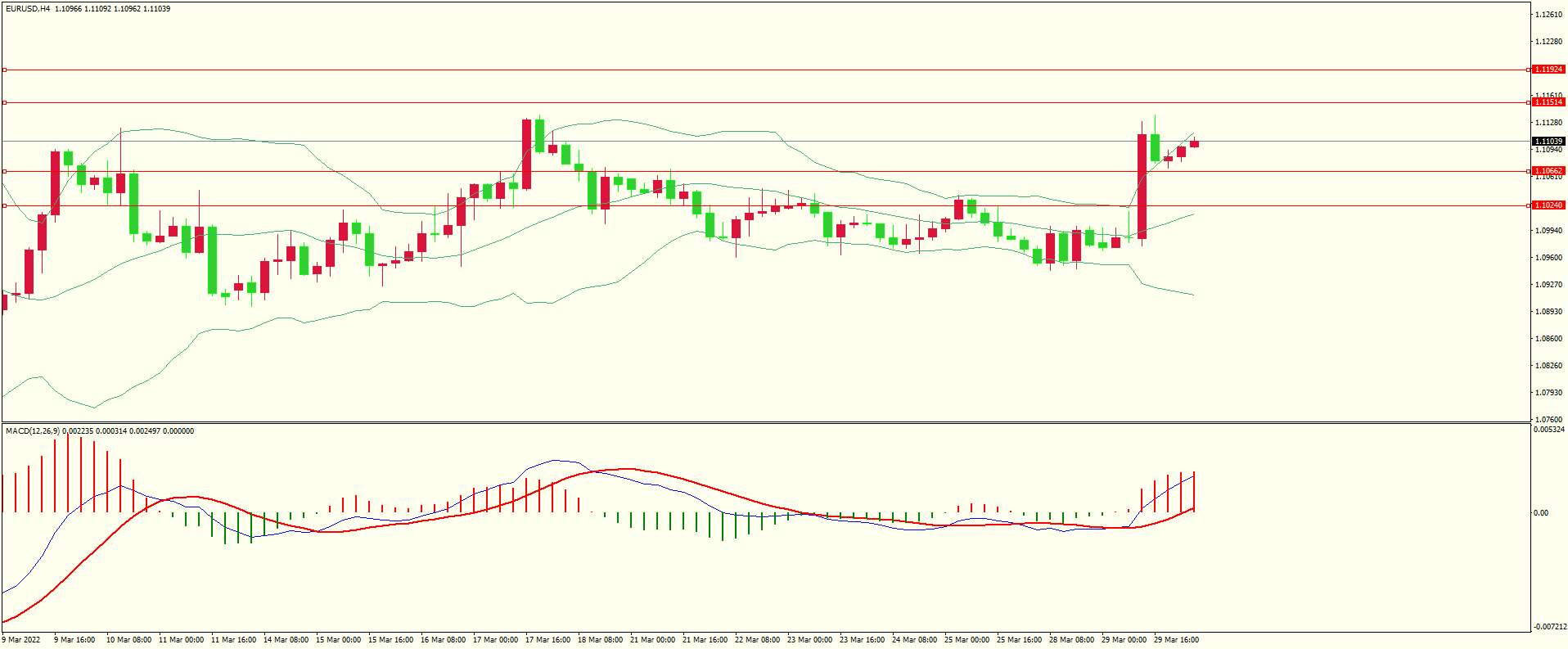Click the left handle of the 1.11514 line
The height and width of the screenshot is (649, 1568).
point(4,102)
